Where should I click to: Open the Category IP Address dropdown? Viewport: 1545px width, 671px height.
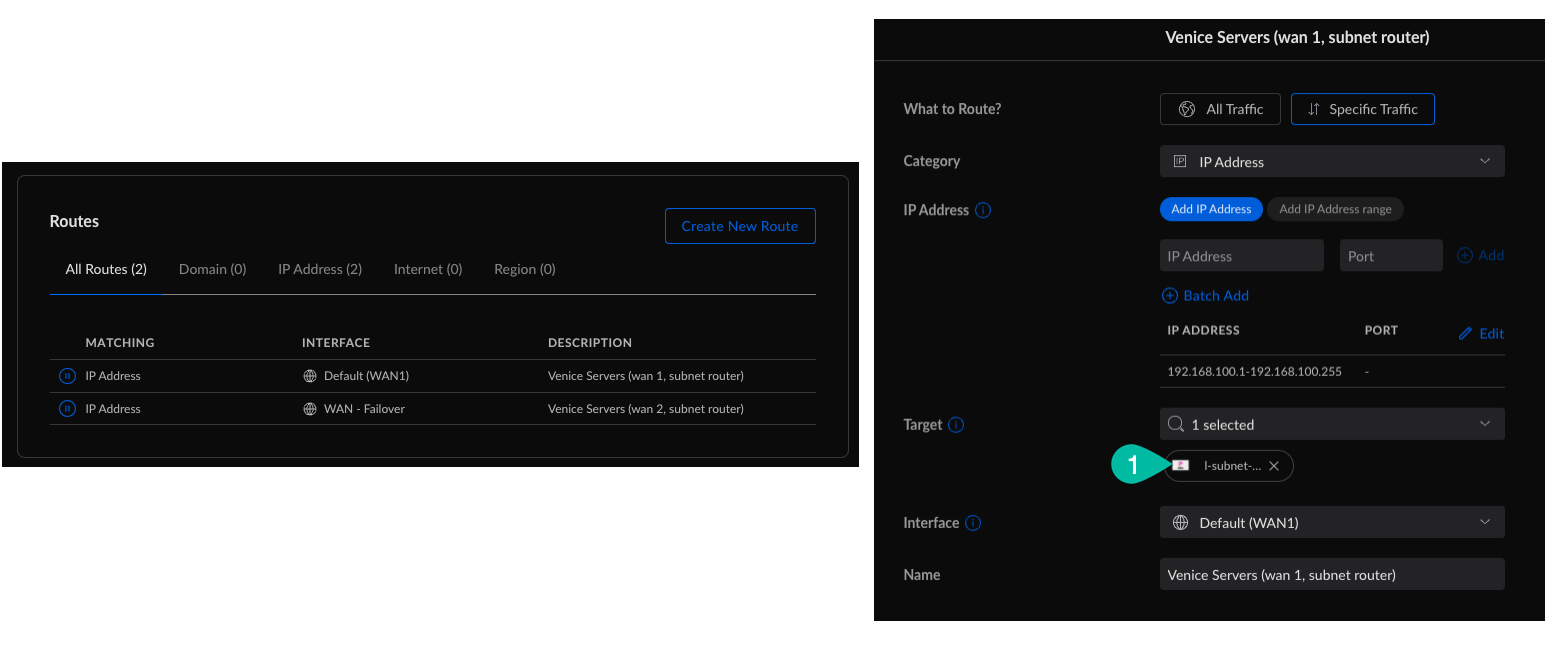coord(1331,162)
